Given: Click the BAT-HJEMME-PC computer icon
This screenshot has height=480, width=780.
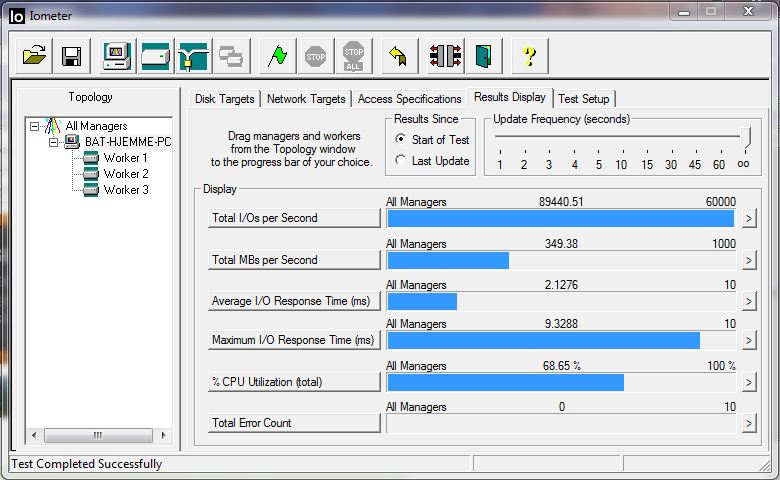Looking at the screenshot, I should tap(72, 142).
